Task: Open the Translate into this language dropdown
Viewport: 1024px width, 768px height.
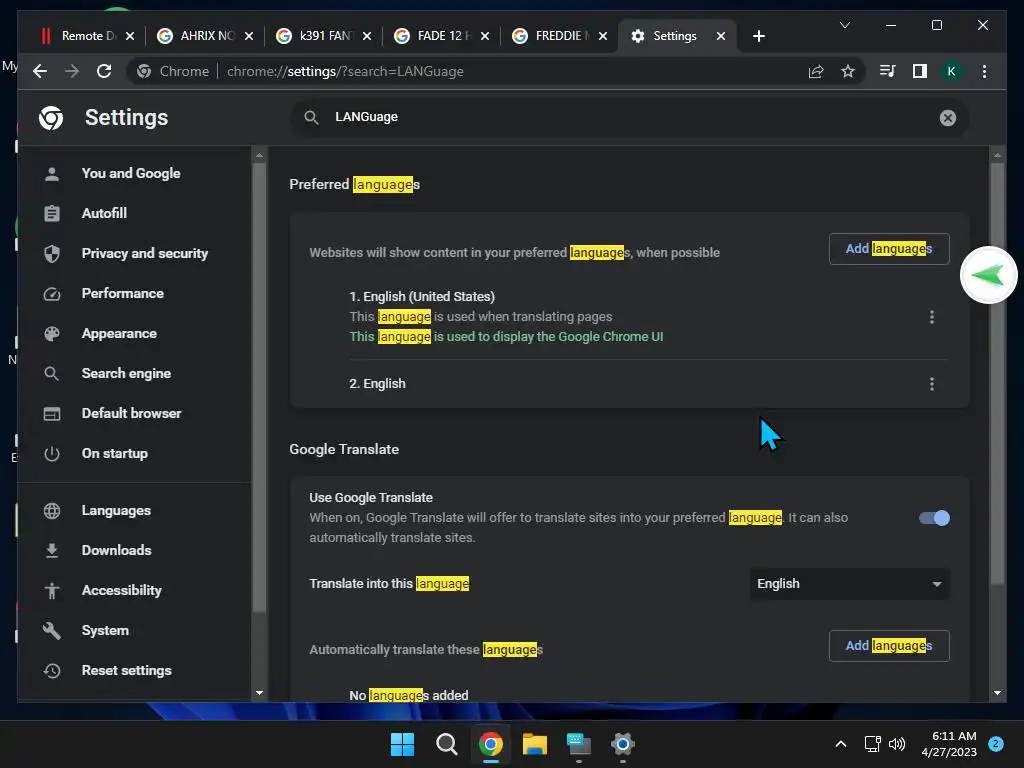Action: click(x=849, y=584)
